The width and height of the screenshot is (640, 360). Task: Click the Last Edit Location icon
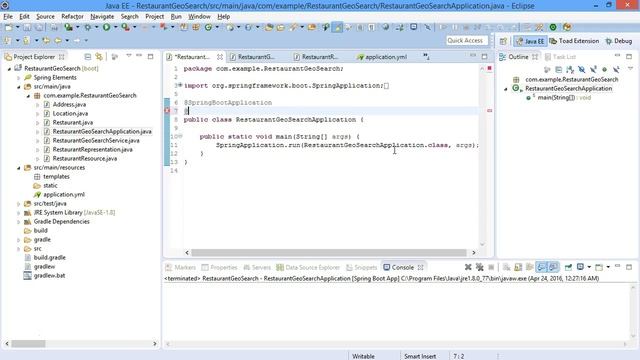pyautogui.click(x=46, y=40)
